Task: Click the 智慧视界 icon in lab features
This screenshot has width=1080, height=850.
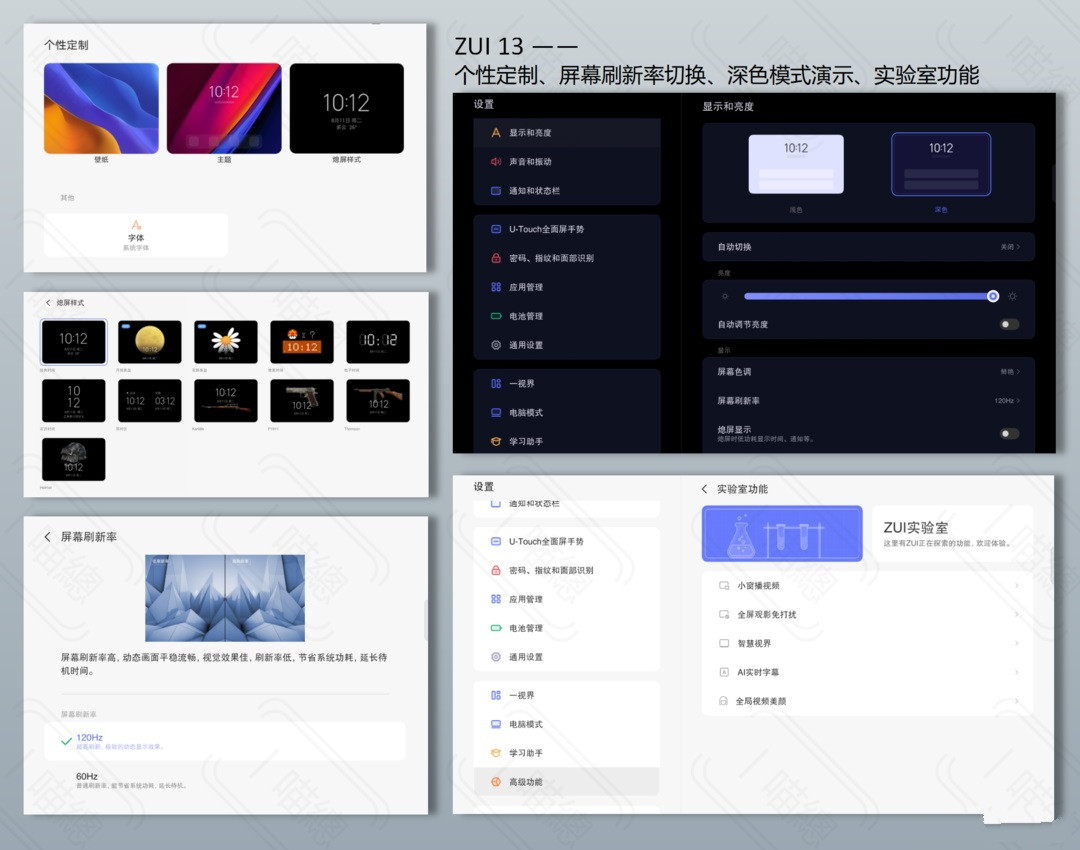Action: 724,643
